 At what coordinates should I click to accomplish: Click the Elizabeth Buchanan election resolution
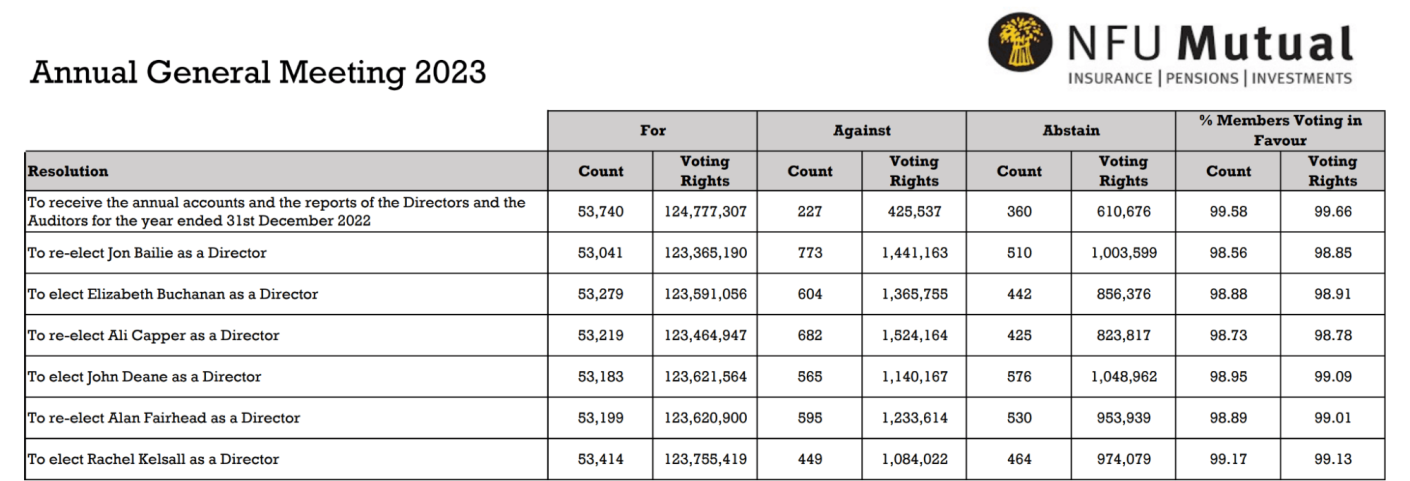(x=173, y=294)
